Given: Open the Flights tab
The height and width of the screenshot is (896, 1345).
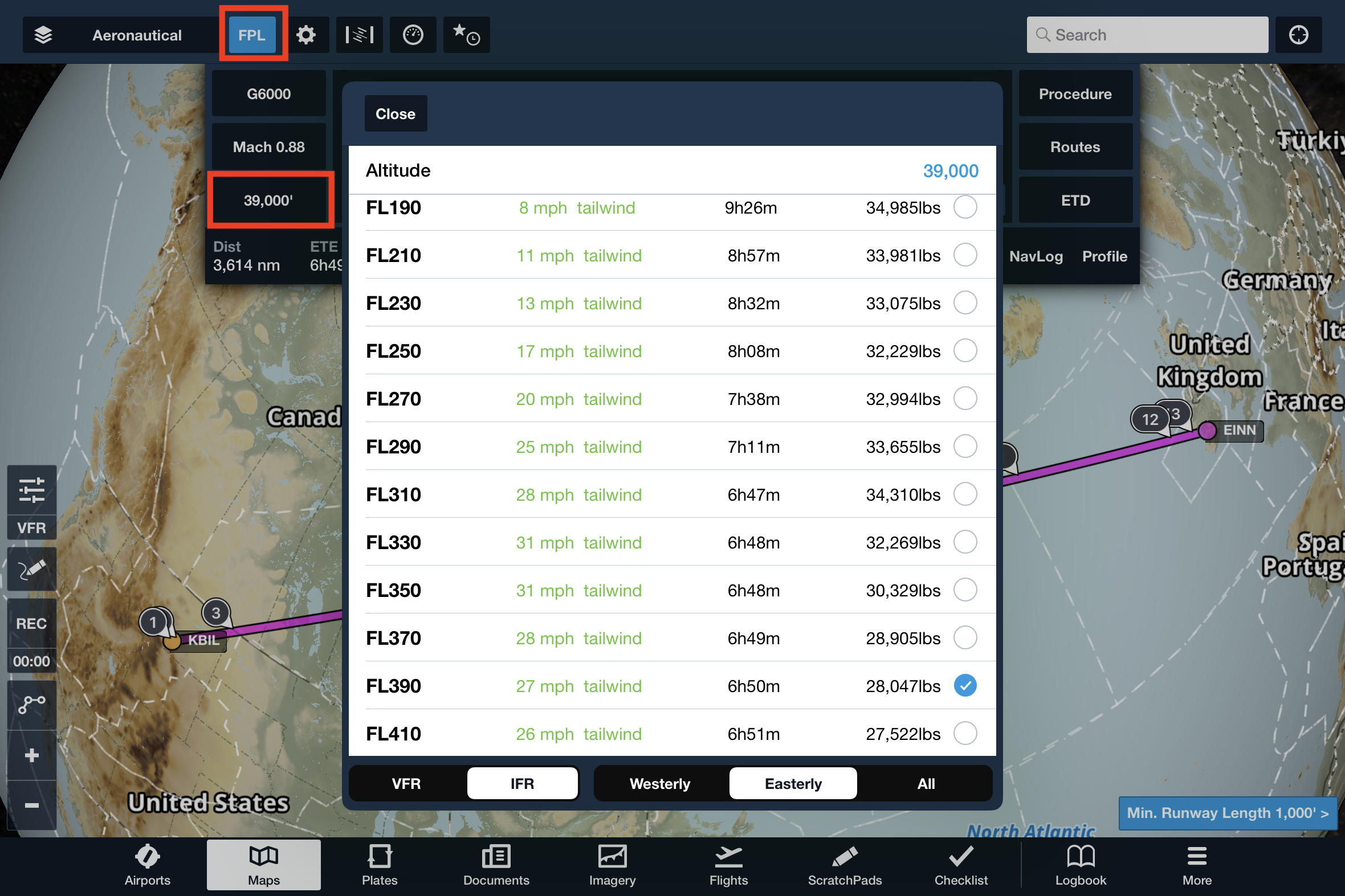Looking at the screenshot, I should point(729,865).
